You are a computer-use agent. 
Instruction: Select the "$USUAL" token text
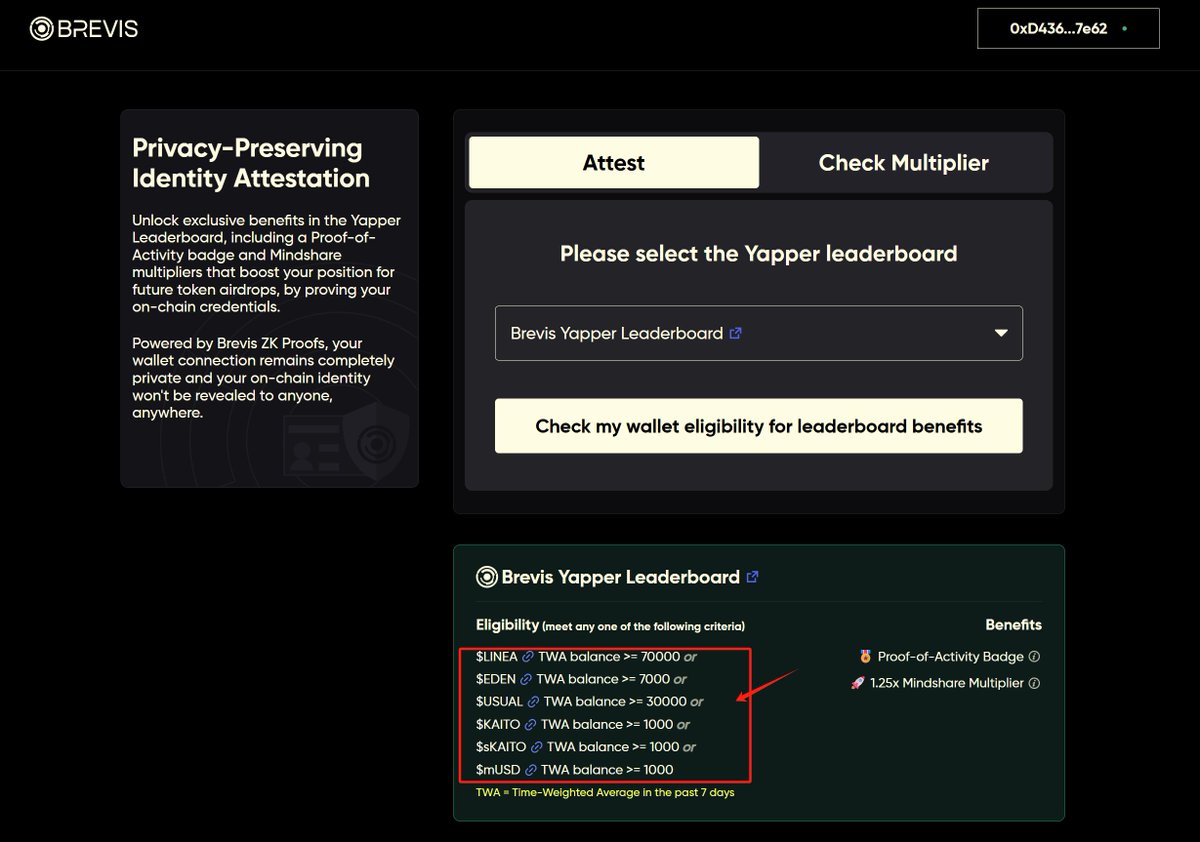pos(499,702)
